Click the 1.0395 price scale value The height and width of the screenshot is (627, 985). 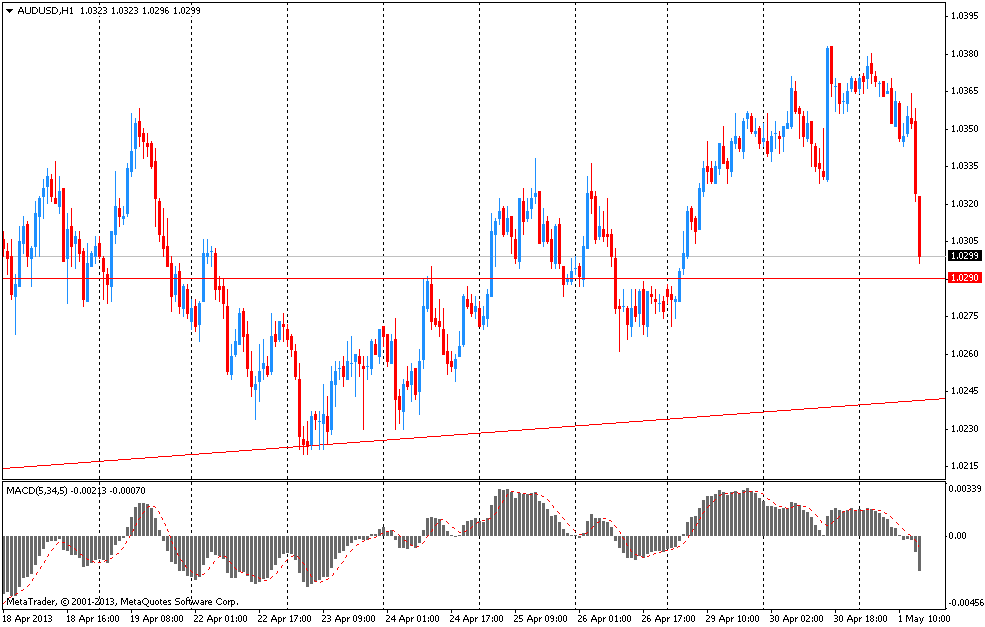[964, 16]
